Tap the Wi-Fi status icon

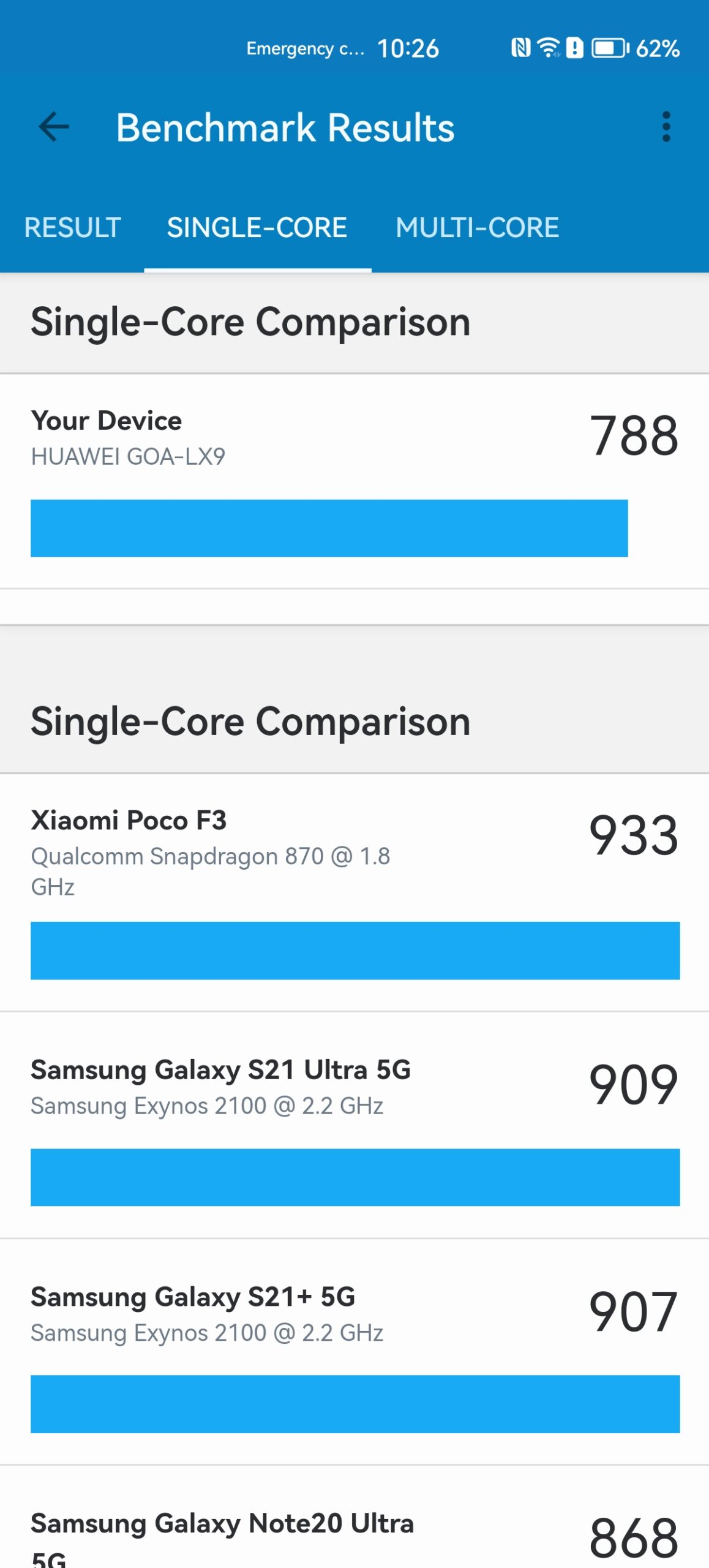click(548, 48)
